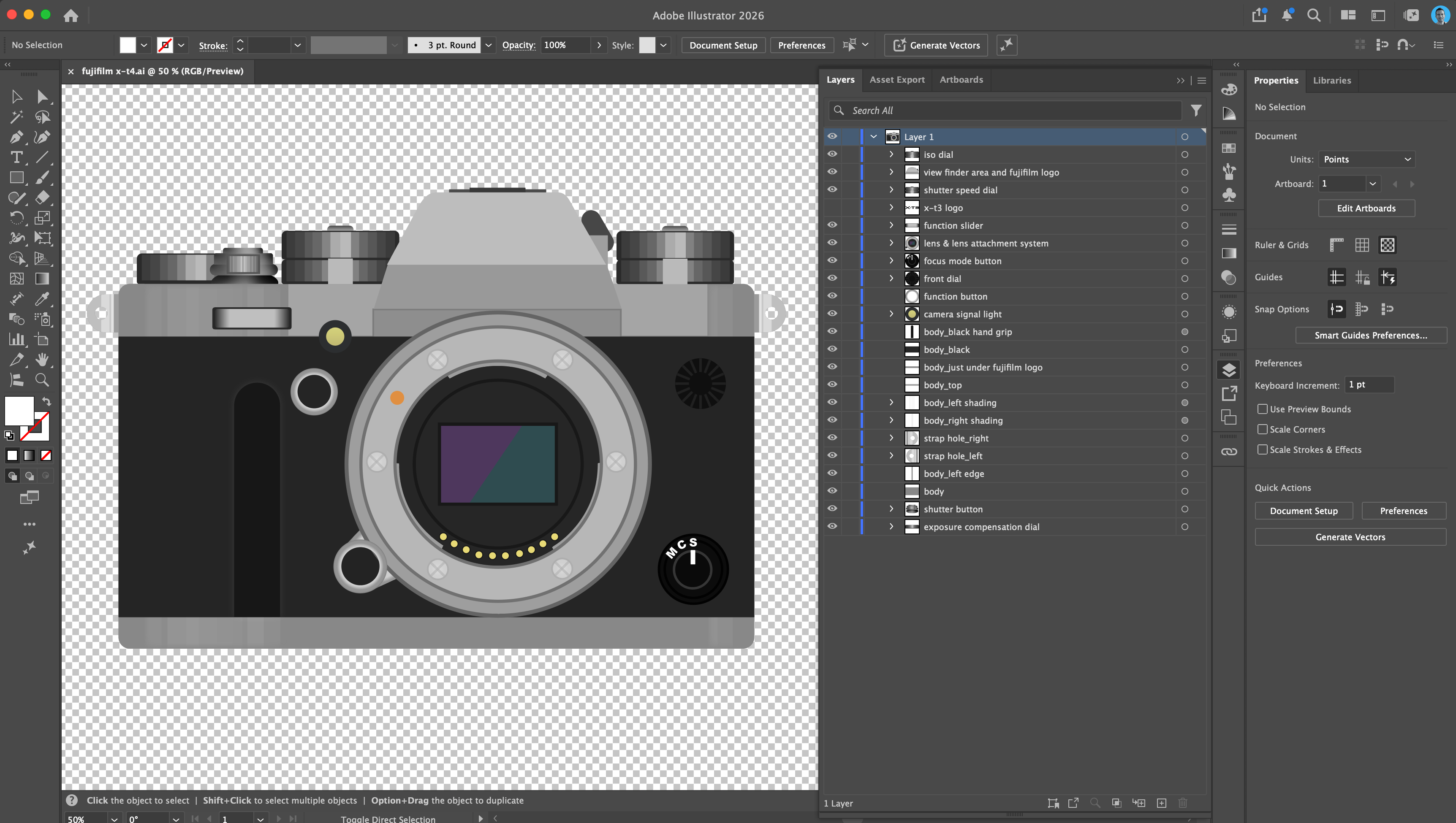Select the fujifilm x-t4.ai document tab
Screen dimensions: 1456x823
coord(162,71)
